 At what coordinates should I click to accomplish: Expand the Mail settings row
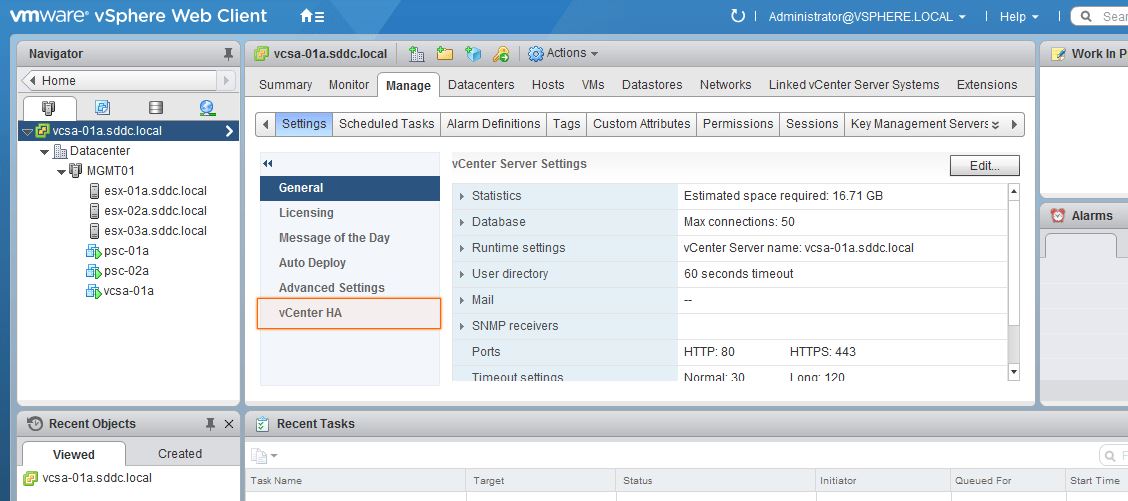(x=462, y=299)
